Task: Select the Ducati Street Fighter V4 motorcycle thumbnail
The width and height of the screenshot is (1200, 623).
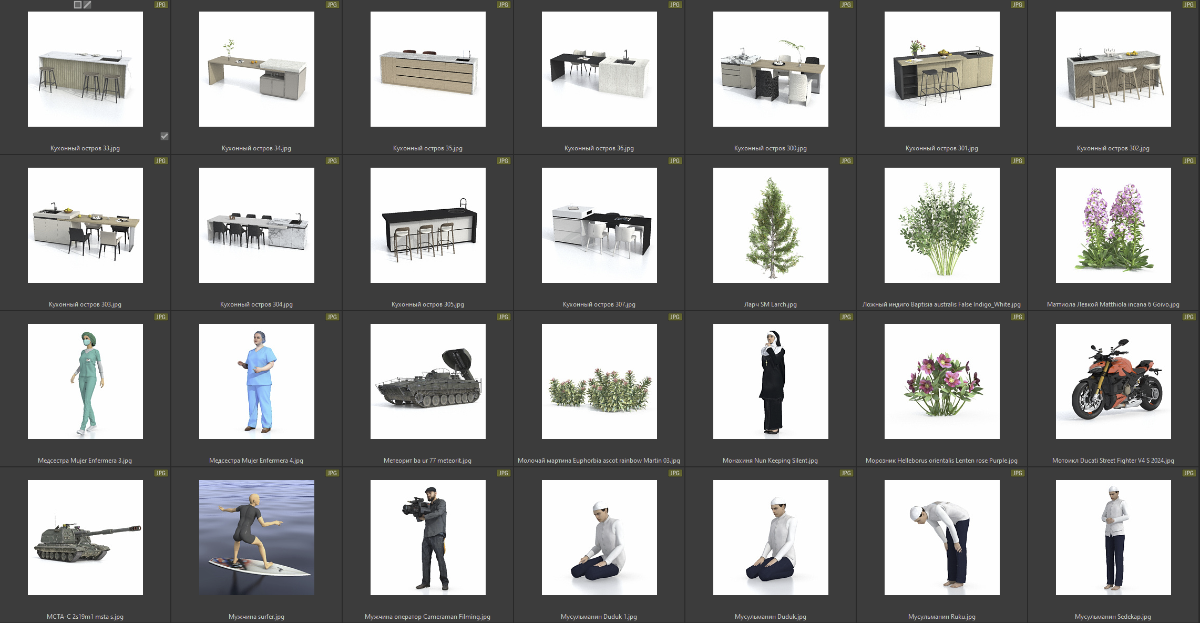Action: pyautogui.click(x=1113, y=381)
